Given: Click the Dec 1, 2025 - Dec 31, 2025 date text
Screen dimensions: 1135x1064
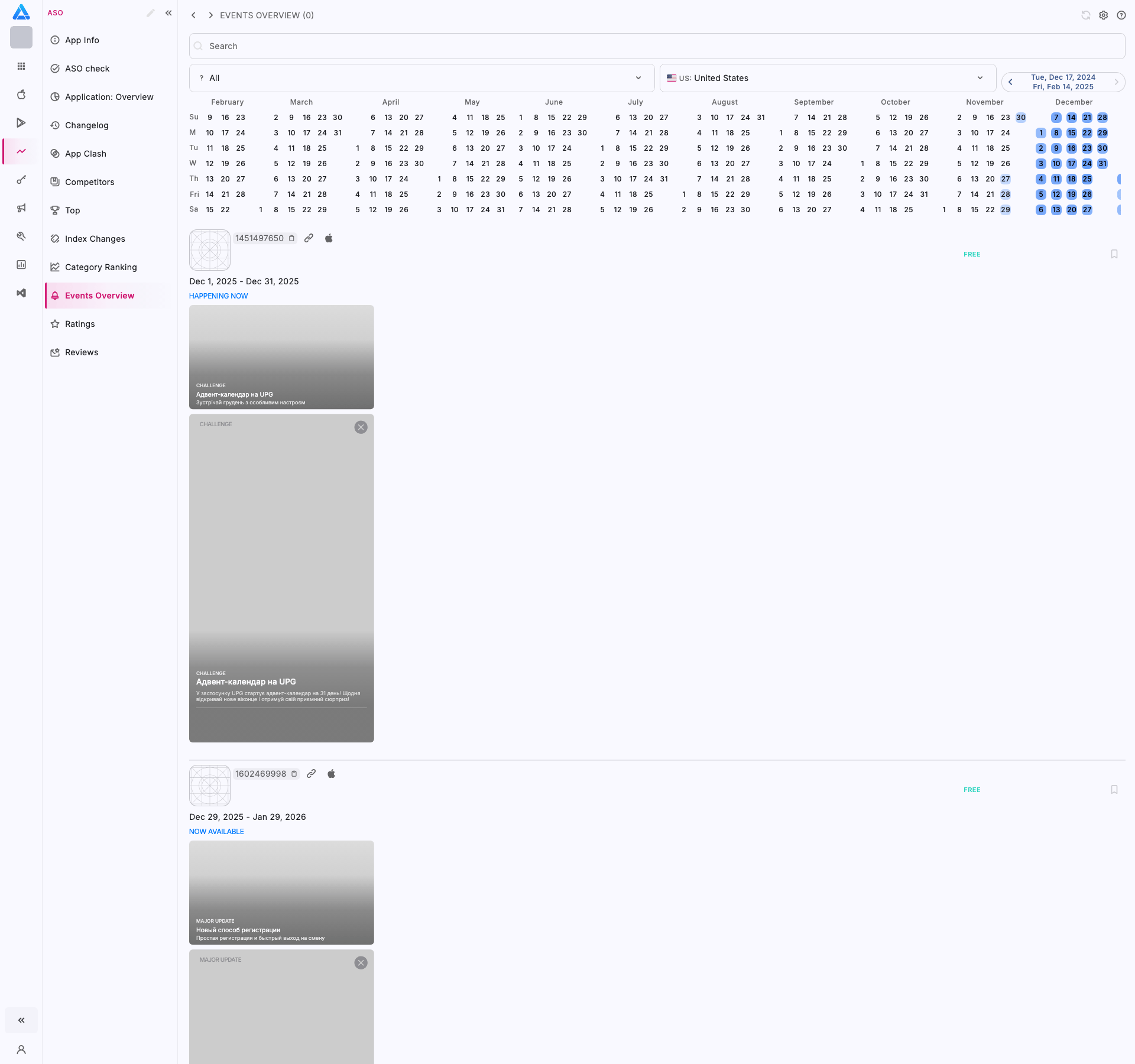Looking at the screenshot, I should tap(244, 281).
